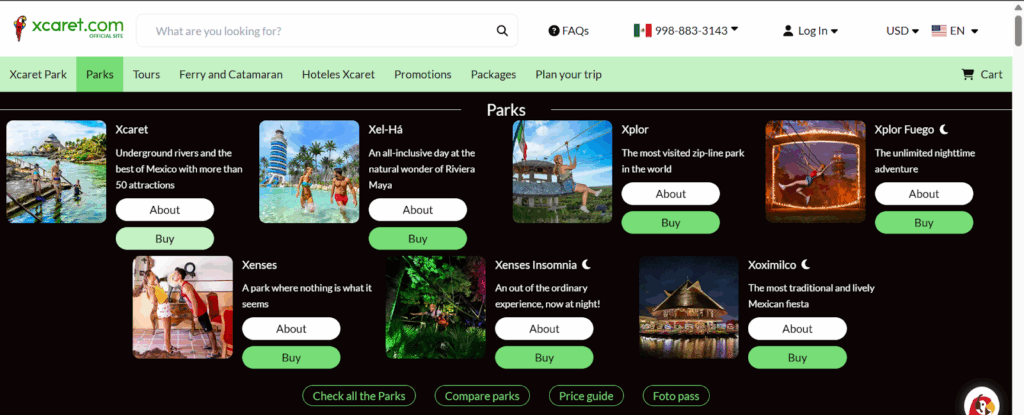Open the Xcaret Park menu item
This screenshot has width=1024, height=415.
pos(38,75)
